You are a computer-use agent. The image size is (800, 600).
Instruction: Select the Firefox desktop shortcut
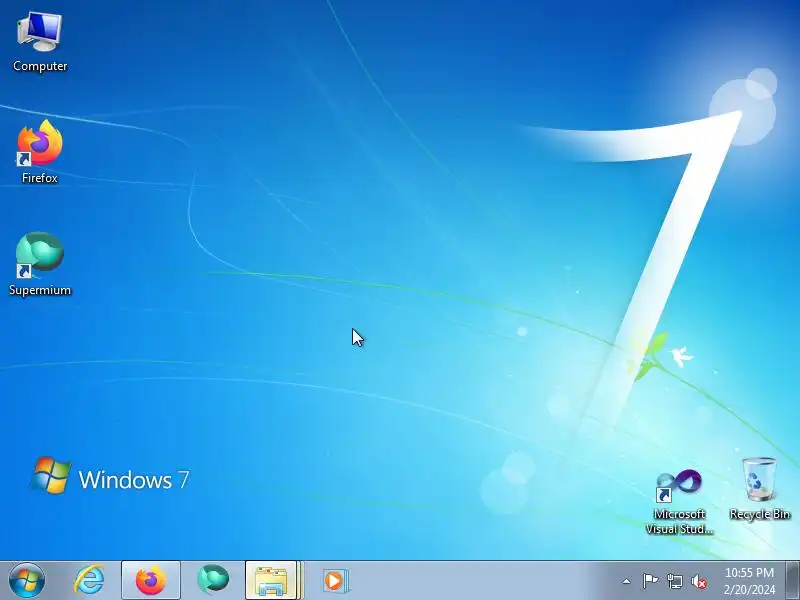click(x=40, y=152)
